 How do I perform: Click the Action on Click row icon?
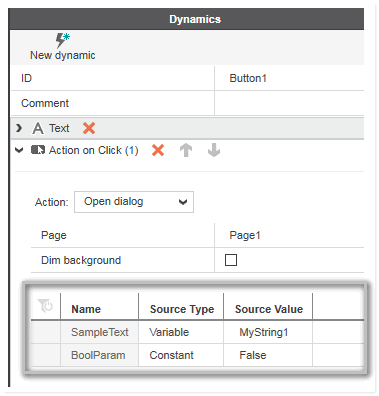pos(38,150)
